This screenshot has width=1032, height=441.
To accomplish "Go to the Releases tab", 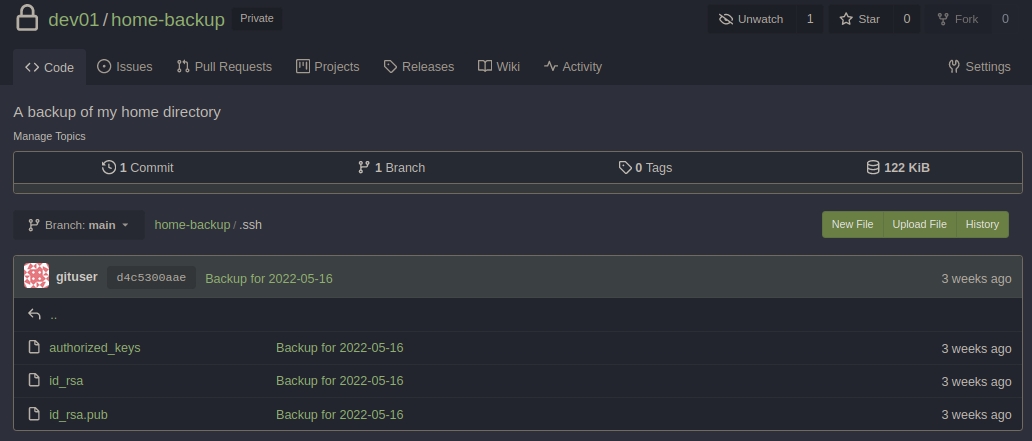I will 418,67.
